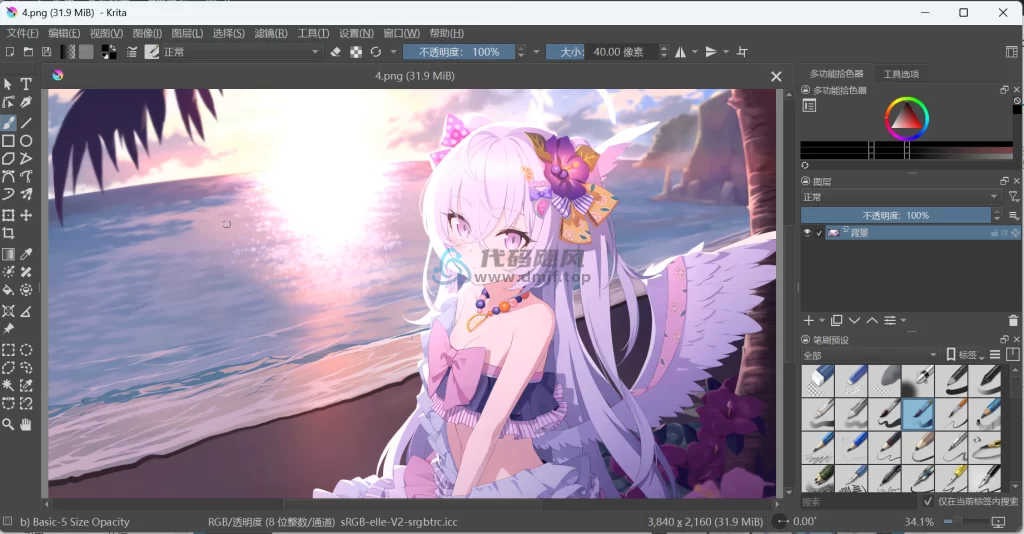Delete the layer with trash icon
This screenshot has width=1024, height=534.
[x=1013, y=321]
